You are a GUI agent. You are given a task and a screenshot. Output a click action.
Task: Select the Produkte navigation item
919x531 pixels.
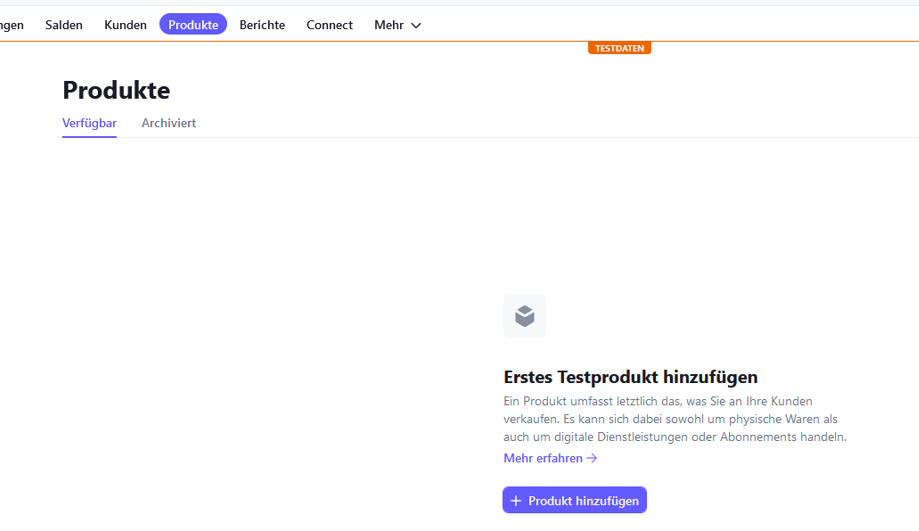(x=193, y=25)
